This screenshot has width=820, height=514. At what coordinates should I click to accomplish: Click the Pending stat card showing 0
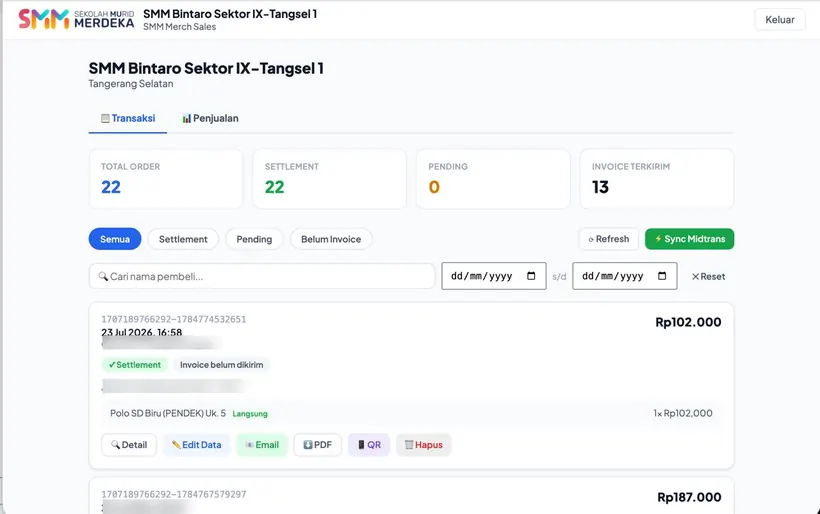click(x=493, y=179)
